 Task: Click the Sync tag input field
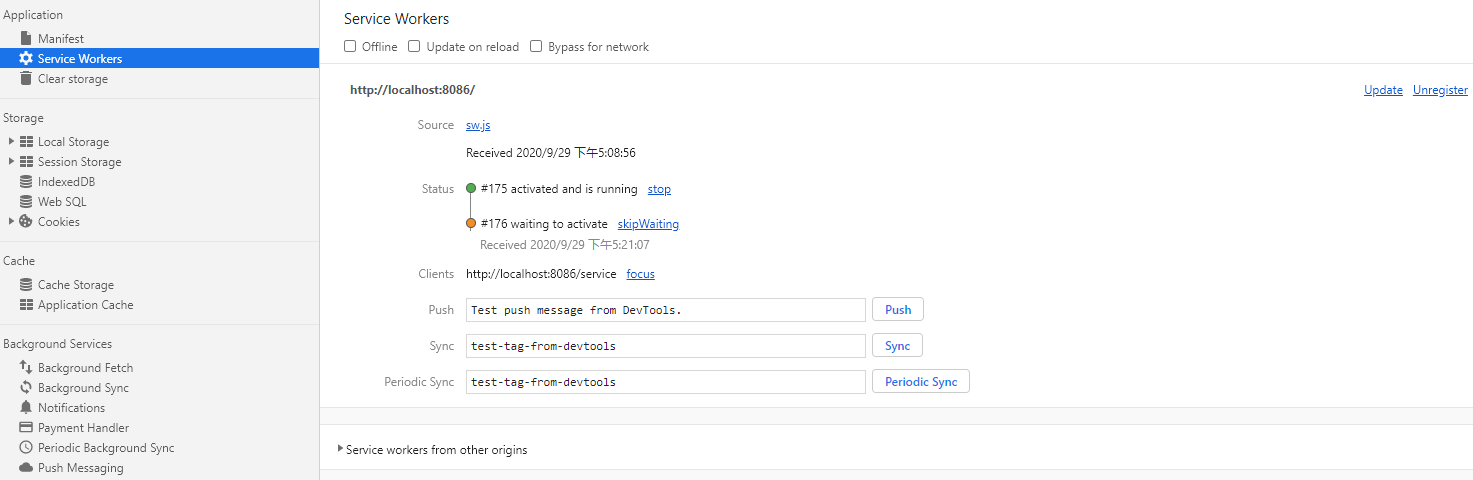[665, 346]
